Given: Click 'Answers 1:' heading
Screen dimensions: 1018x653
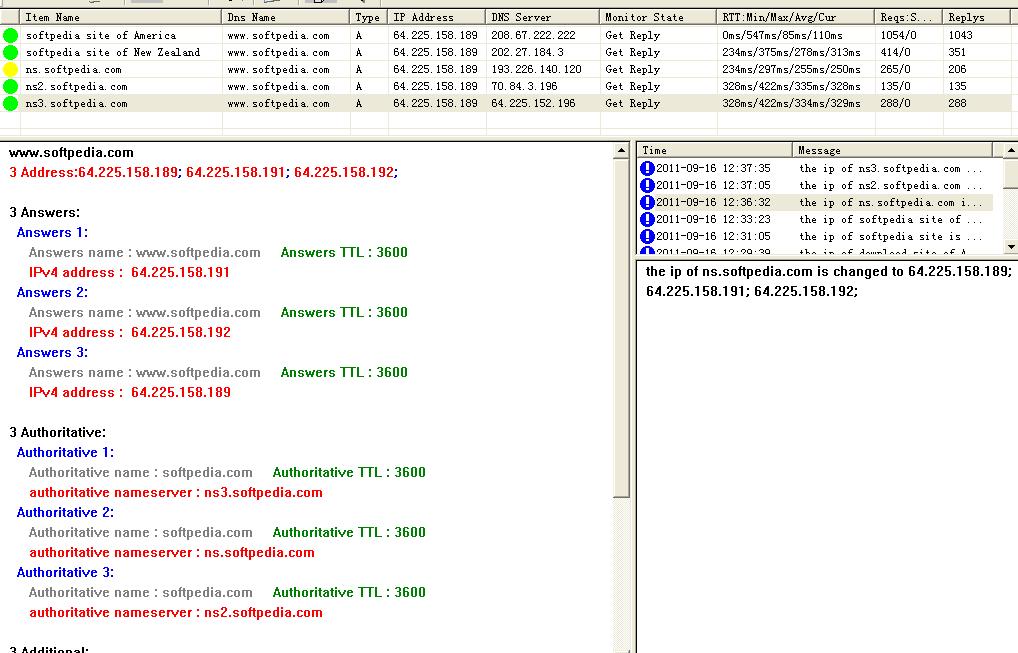Looking at the screenshot, I should (x=53, y=232).
